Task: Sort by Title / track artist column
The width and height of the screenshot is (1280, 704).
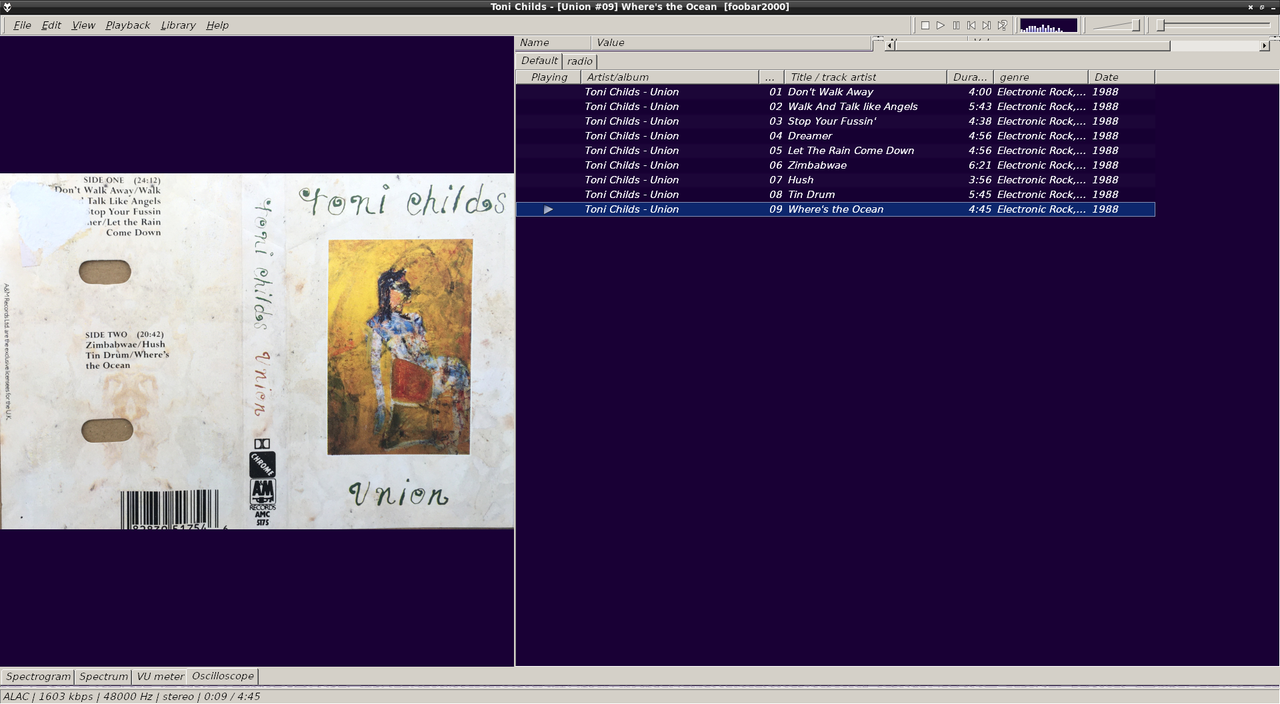Action: (866, 77)
